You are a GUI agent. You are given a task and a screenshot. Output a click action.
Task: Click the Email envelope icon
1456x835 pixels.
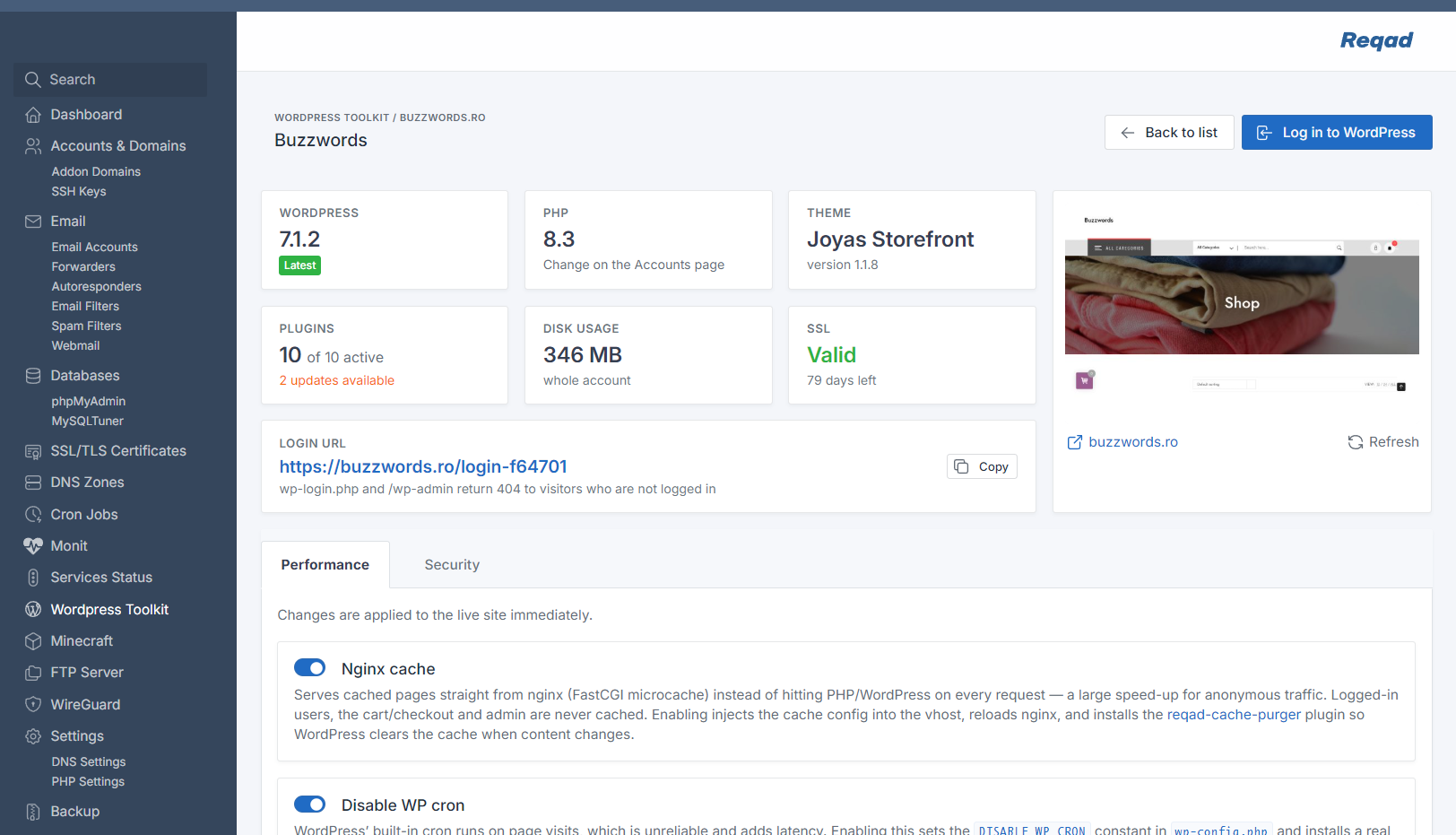pos(33,222)
